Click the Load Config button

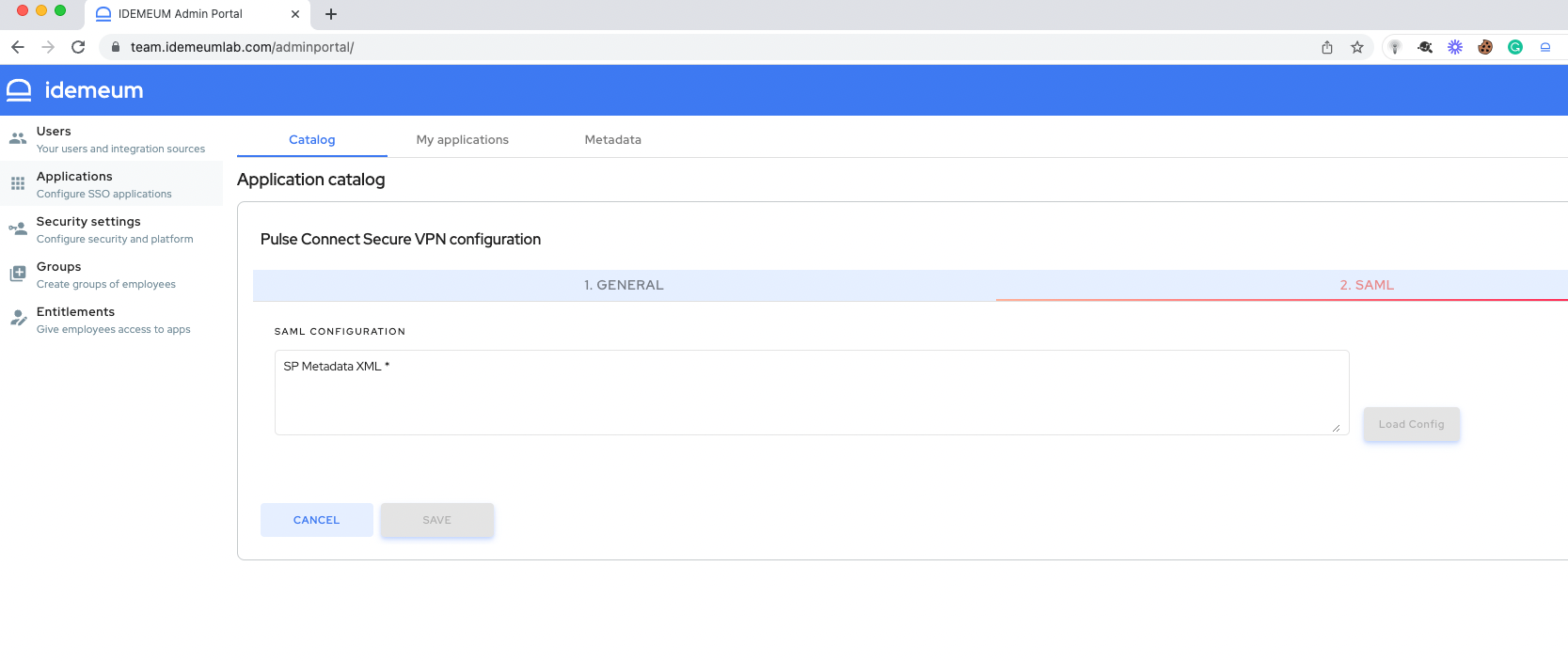1412,424
